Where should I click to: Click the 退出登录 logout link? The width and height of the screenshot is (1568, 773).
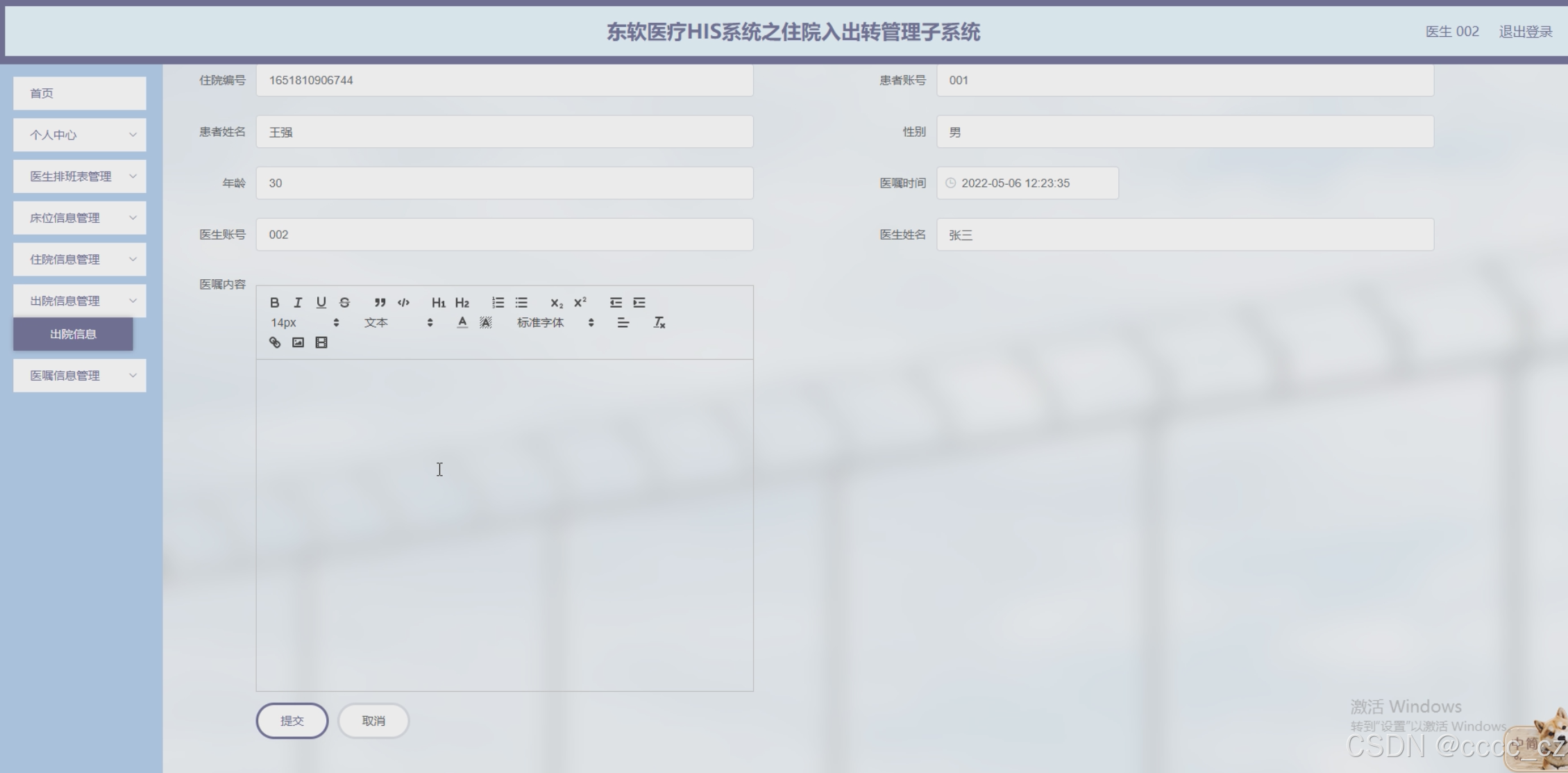coord(1525,32)
